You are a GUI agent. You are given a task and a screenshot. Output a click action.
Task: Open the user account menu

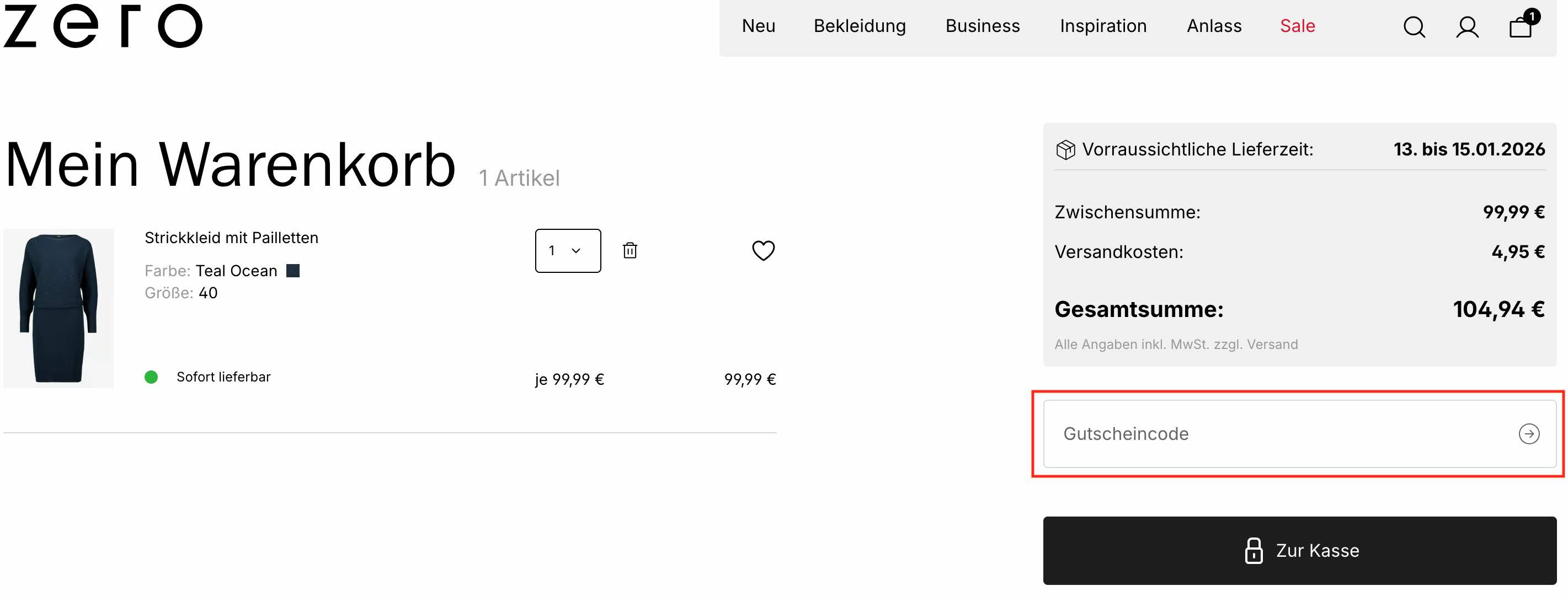point(1468,27)
